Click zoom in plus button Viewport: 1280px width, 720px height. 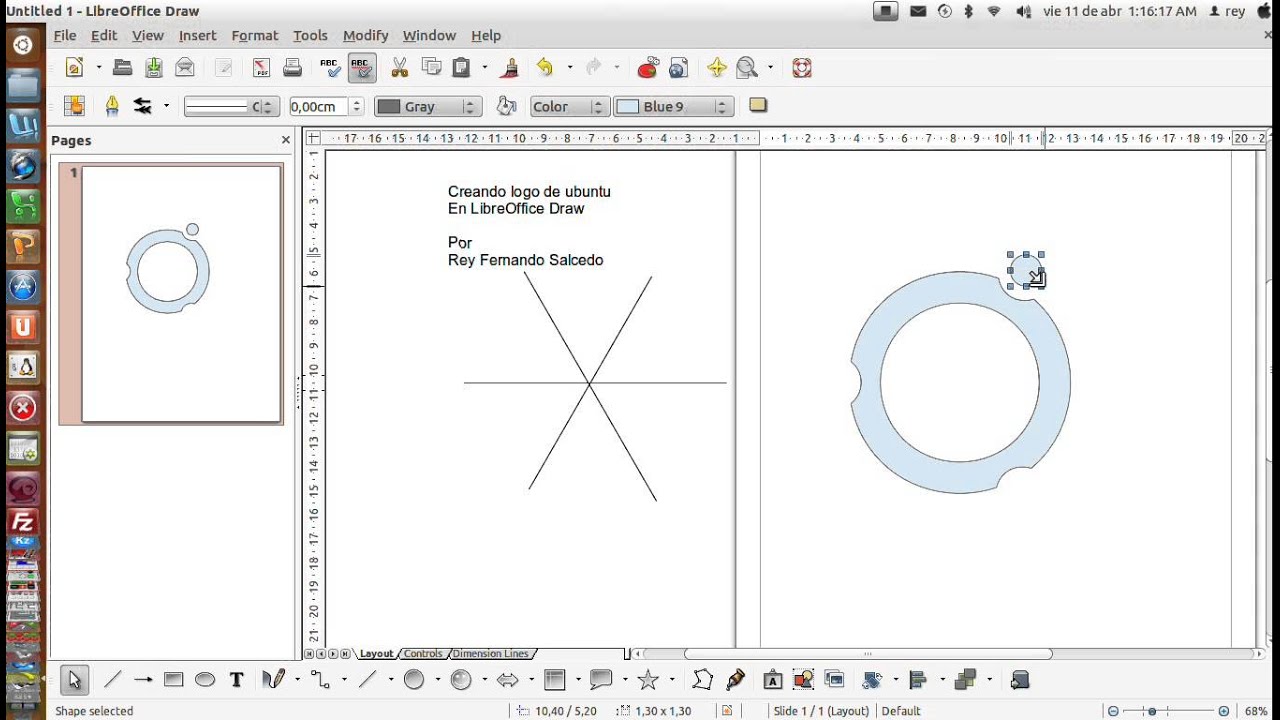tap(1224, 711)
